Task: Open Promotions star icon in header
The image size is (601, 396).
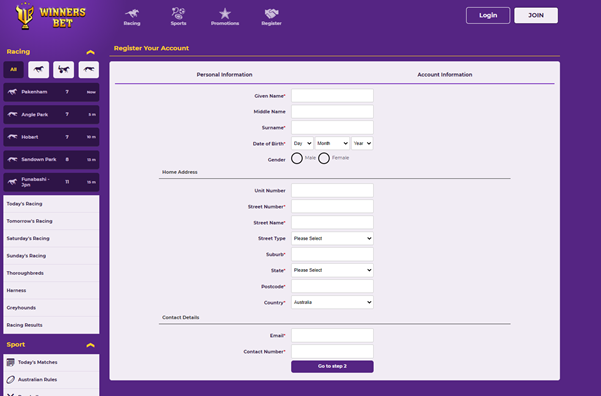Action: [x=225, y=14]
